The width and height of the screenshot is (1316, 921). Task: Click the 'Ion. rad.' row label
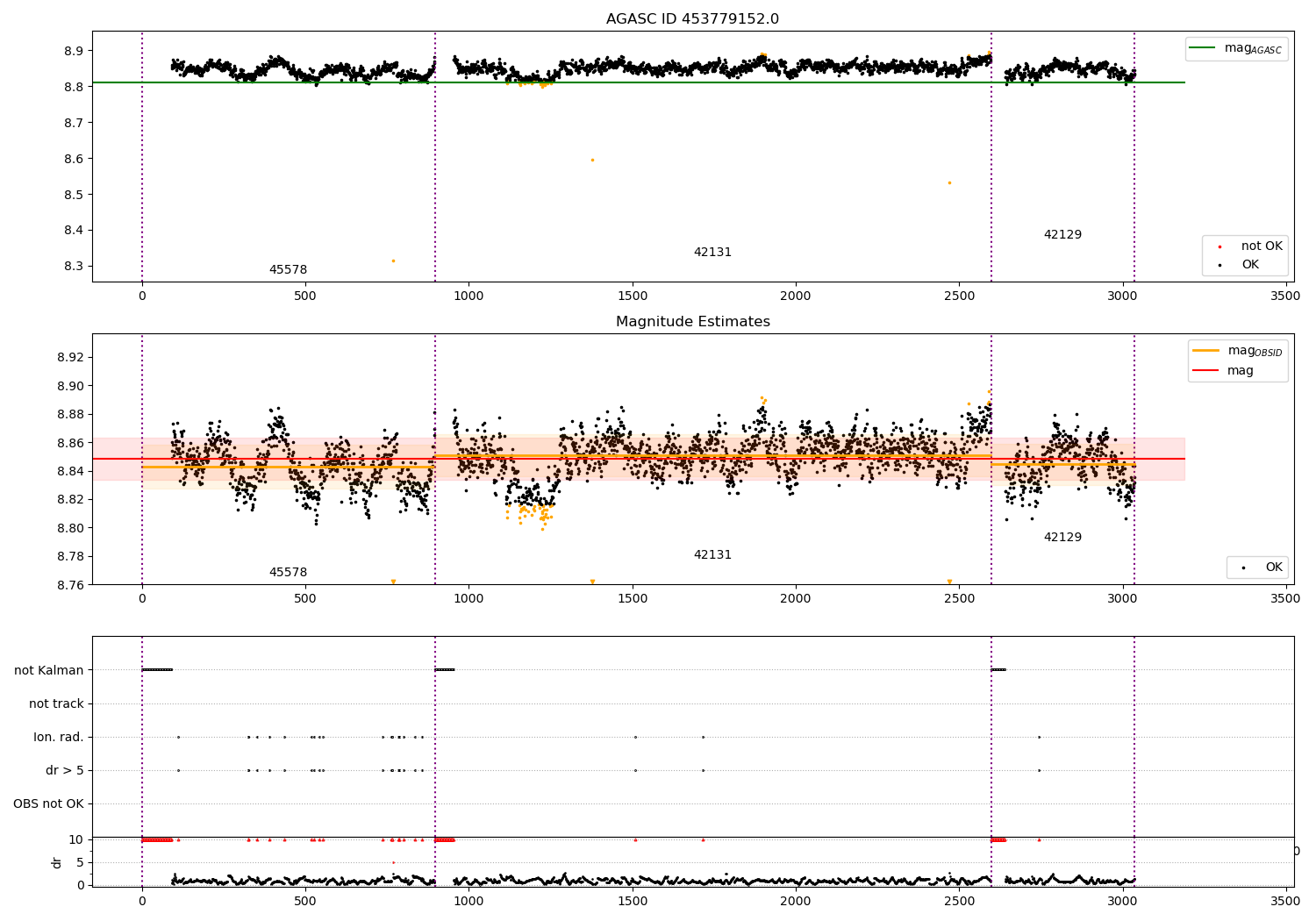[x=59, y=737]
